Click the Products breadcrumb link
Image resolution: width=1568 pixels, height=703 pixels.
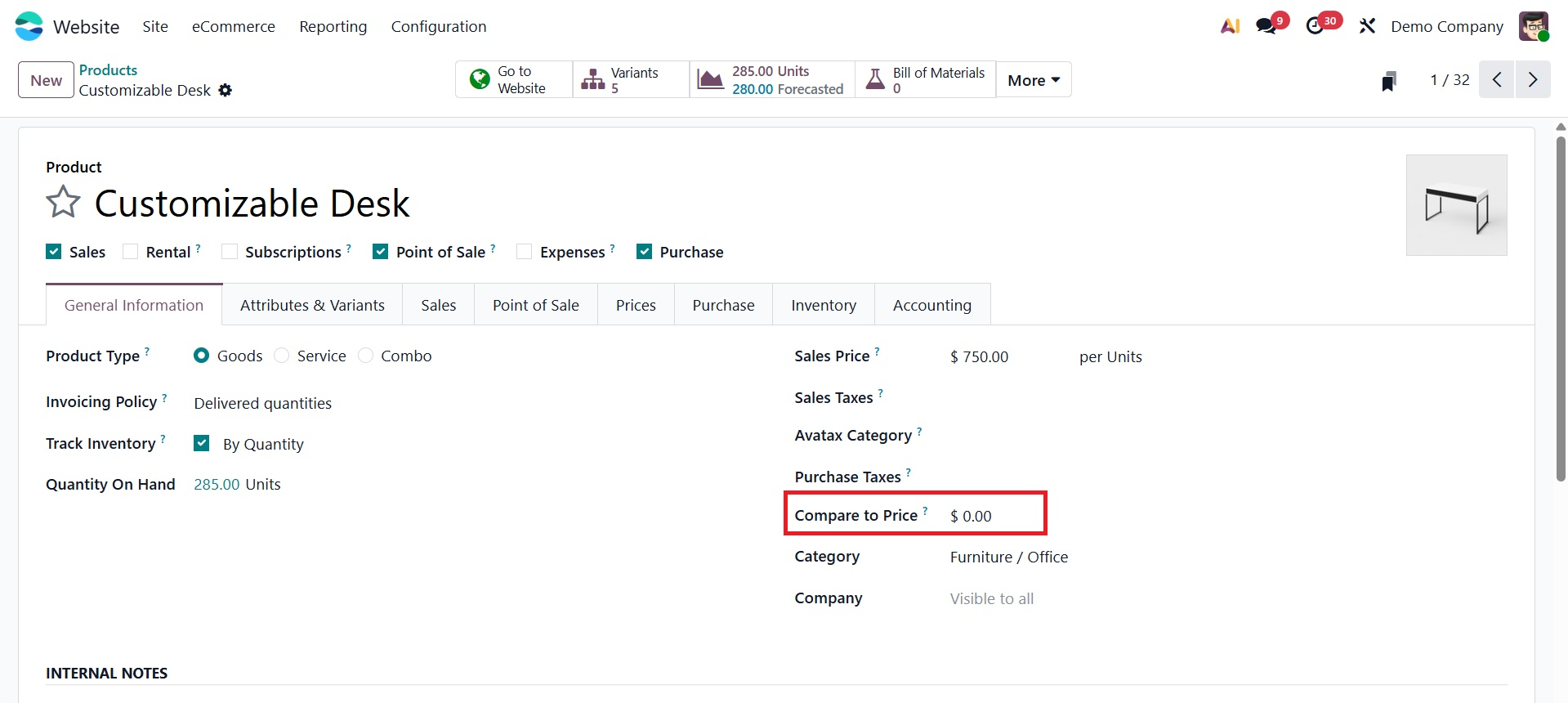click(x=108, y=70)
